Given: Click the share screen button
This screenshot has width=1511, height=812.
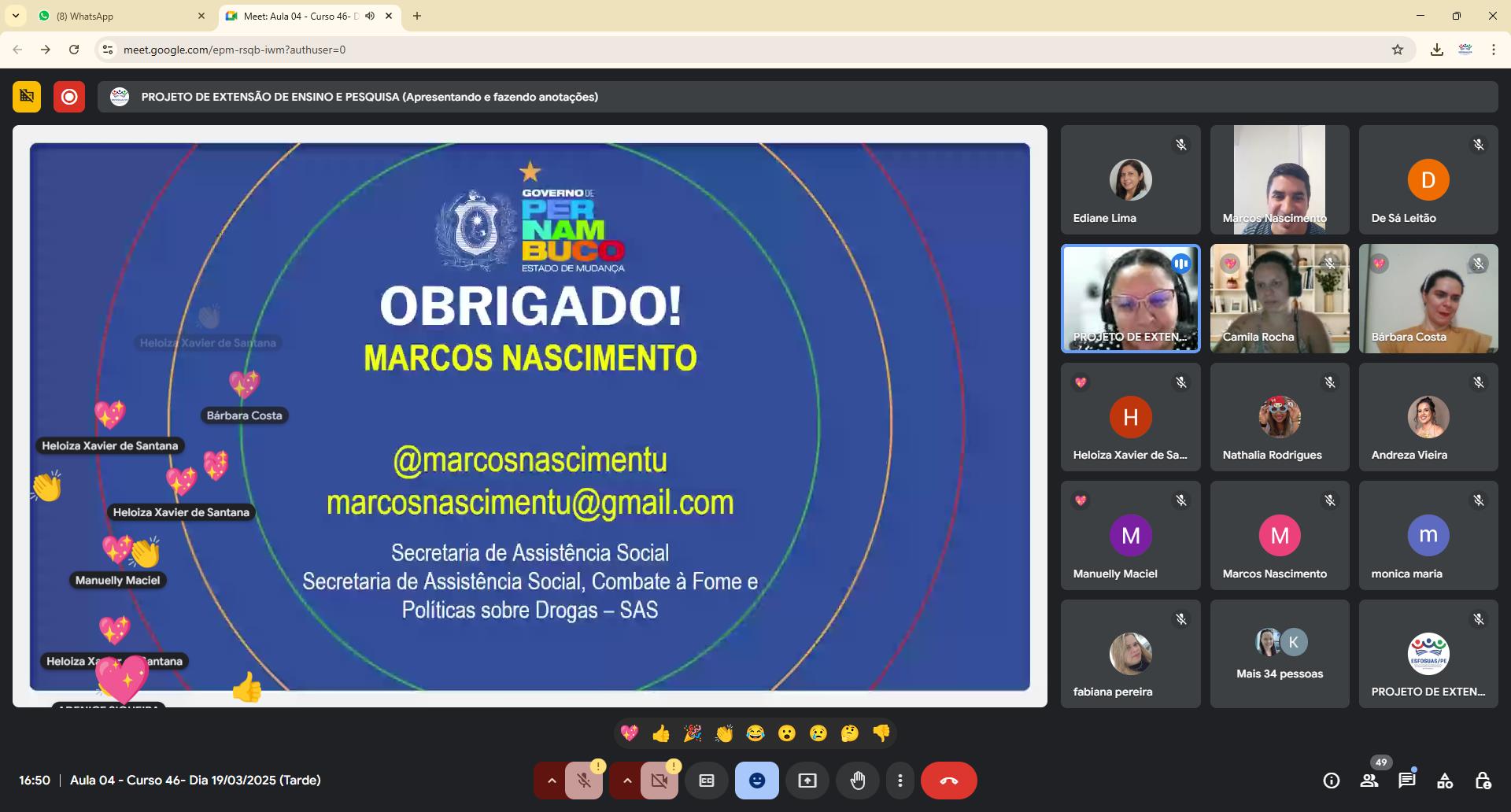Looking at the screenshot, I should coord(807,781).
